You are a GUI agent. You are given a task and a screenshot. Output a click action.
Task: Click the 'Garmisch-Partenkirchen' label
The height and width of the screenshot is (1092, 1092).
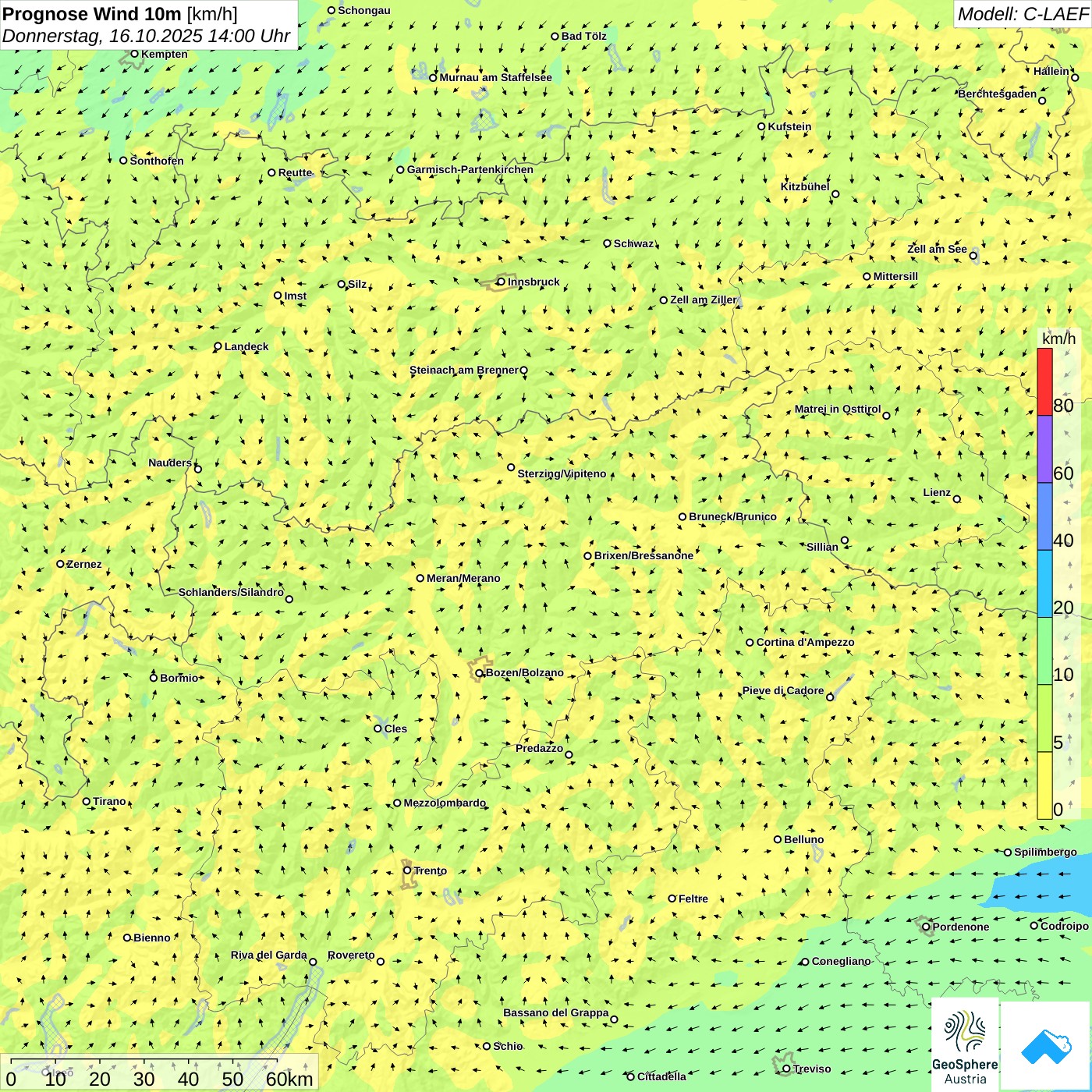tap(470, 169)
